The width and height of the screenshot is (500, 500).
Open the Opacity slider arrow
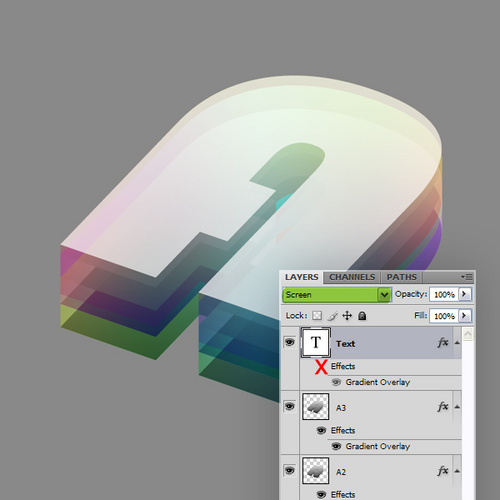point(465,294)
